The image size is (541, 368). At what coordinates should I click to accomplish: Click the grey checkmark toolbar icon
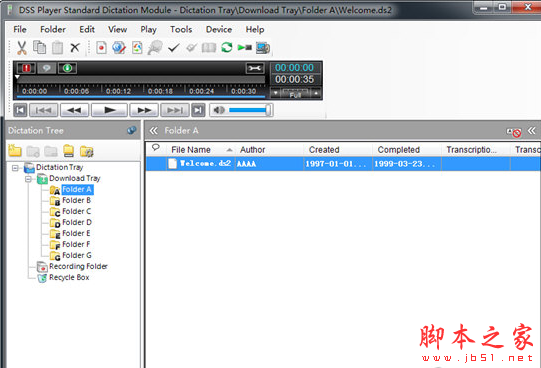pyautogui.click(x=191, y=48)
